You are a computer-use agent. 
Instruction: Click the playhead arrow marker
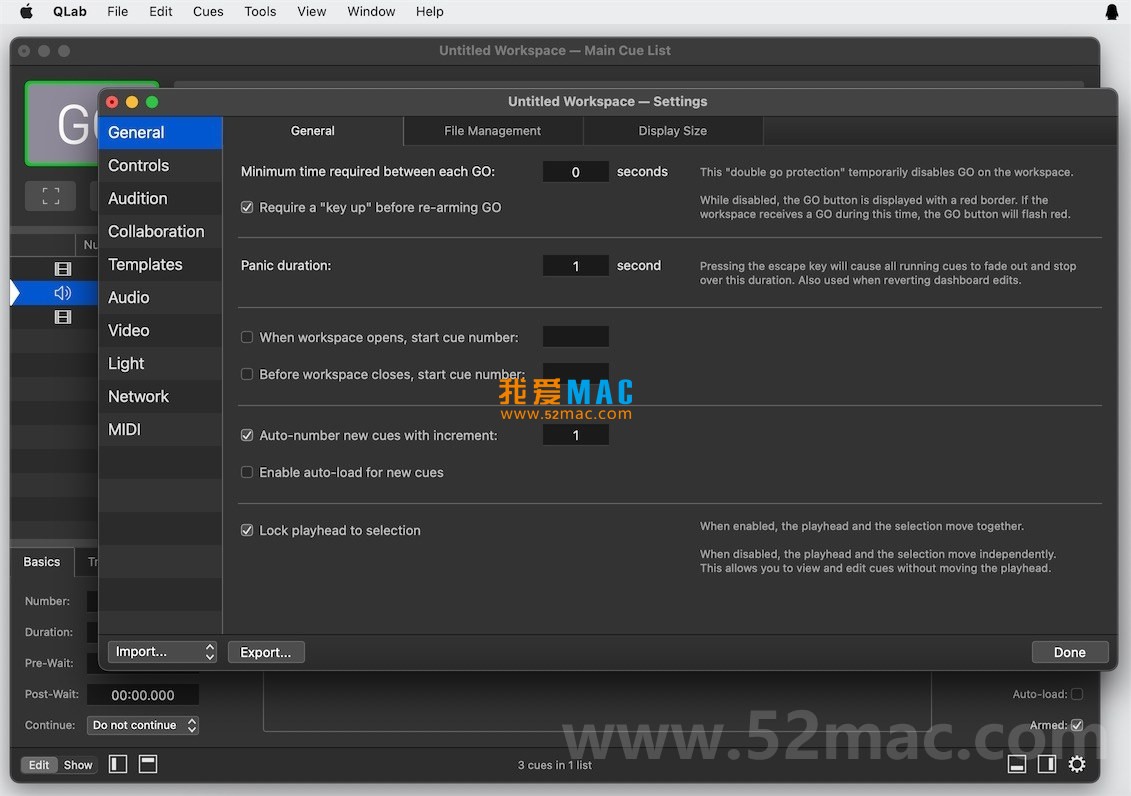(x=15, y=293)
